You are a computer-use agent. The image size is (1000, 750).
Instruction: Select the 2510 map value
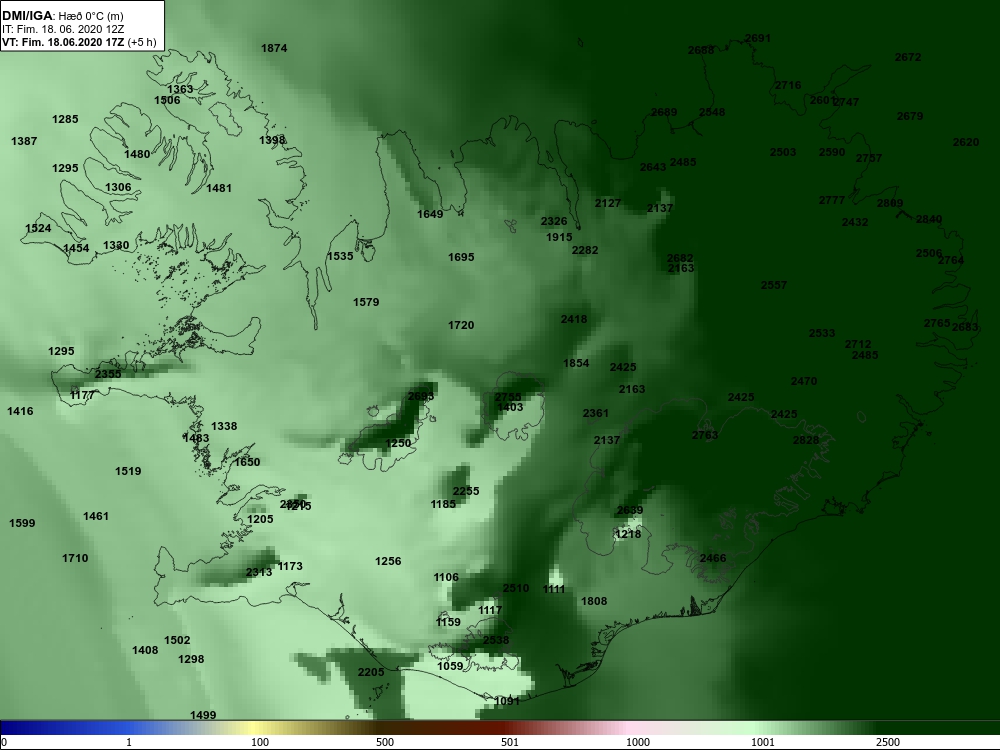516,588
